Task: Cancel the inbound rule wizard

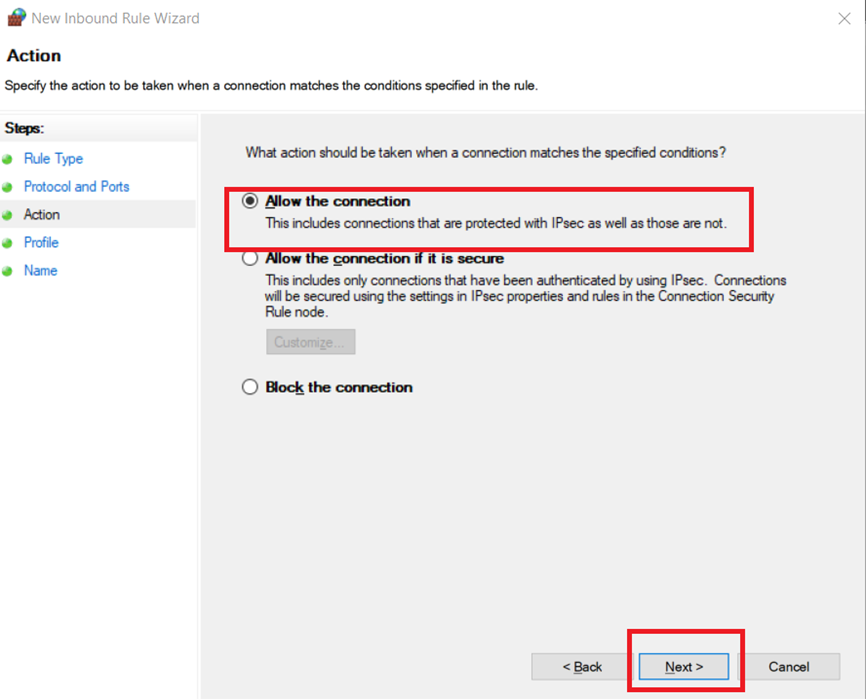Action: (789, 667)
